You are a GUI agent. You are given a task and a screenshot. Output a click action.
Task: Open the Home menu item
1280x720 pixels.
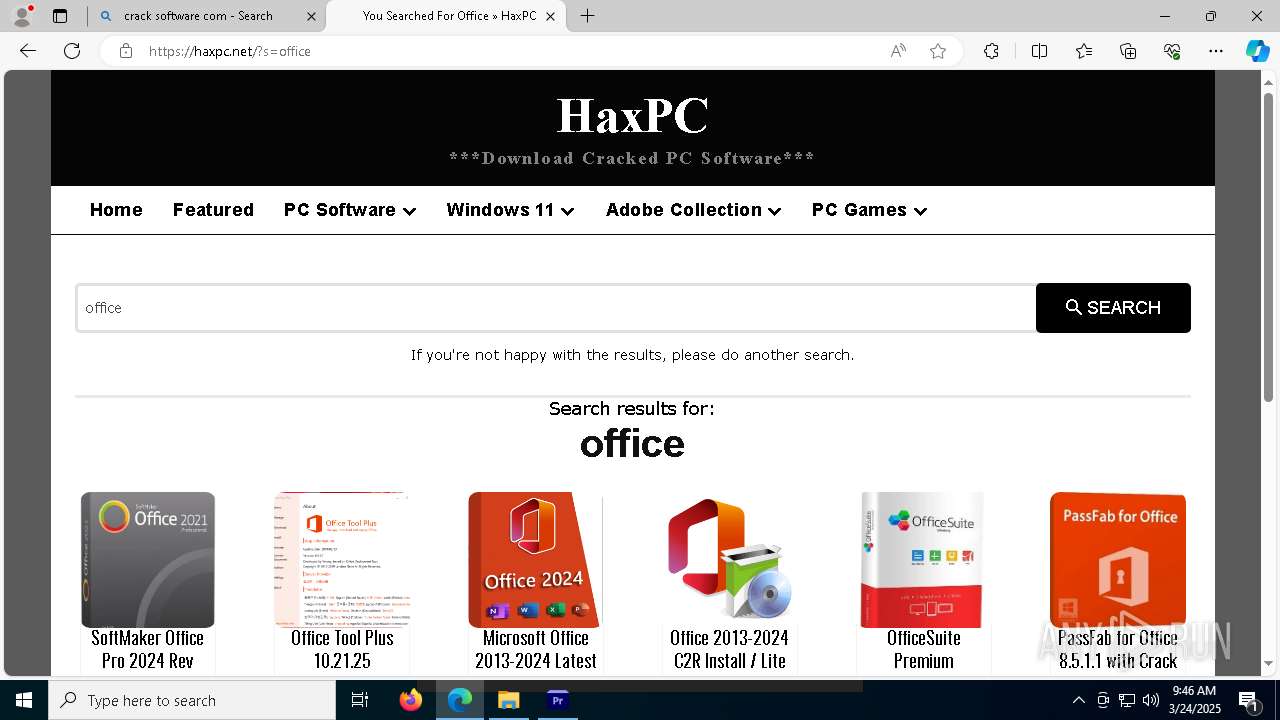116,210
